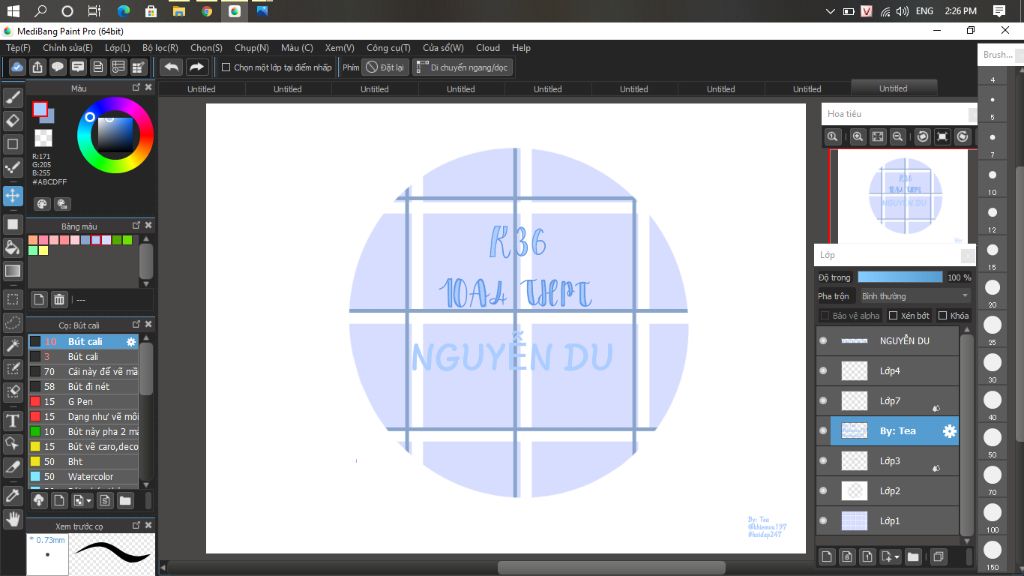
Task: Add a new layer folder
Action: point(913,556)
